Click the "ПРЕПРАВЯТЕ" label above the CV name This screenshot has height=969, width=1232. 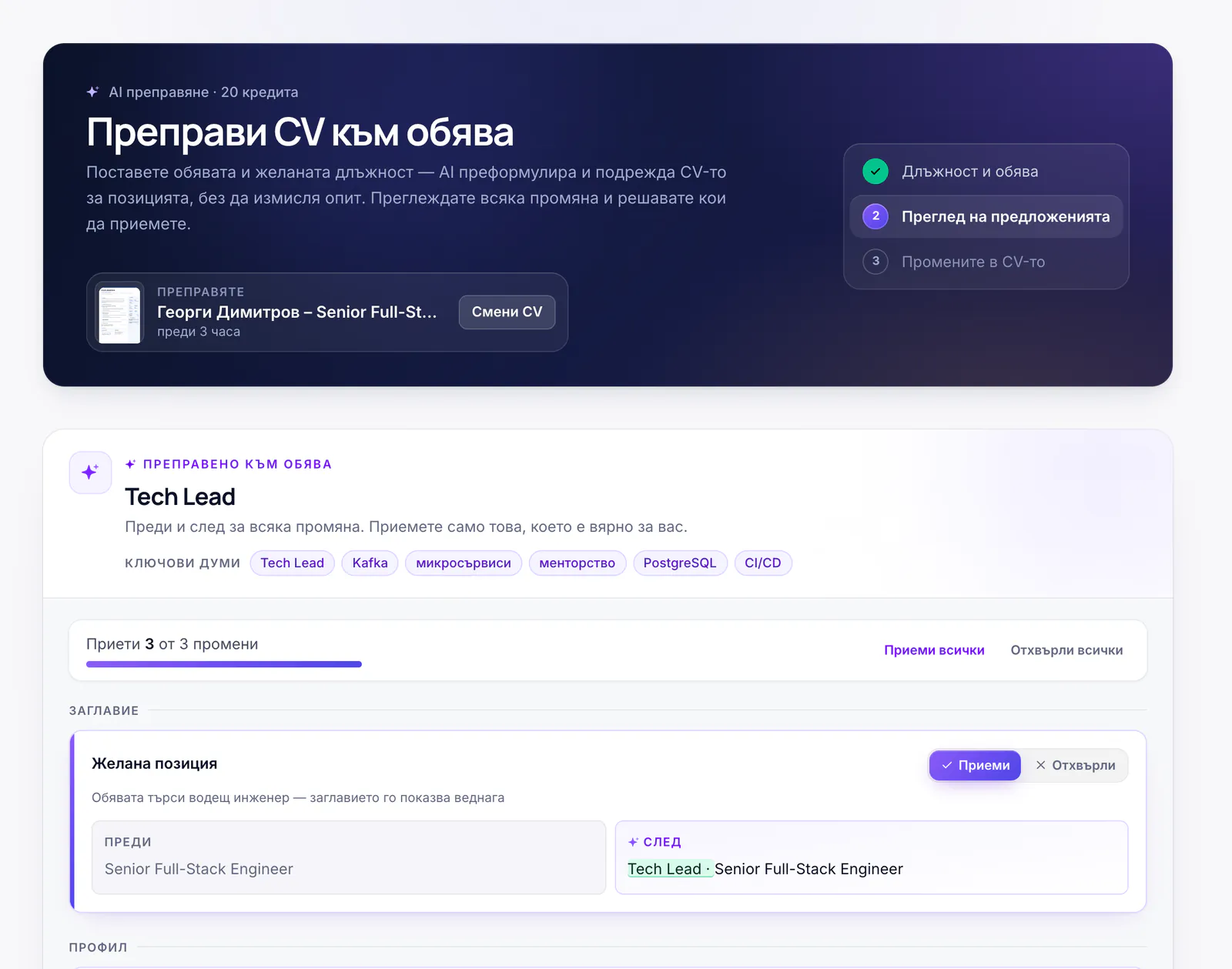coord(201,292)
